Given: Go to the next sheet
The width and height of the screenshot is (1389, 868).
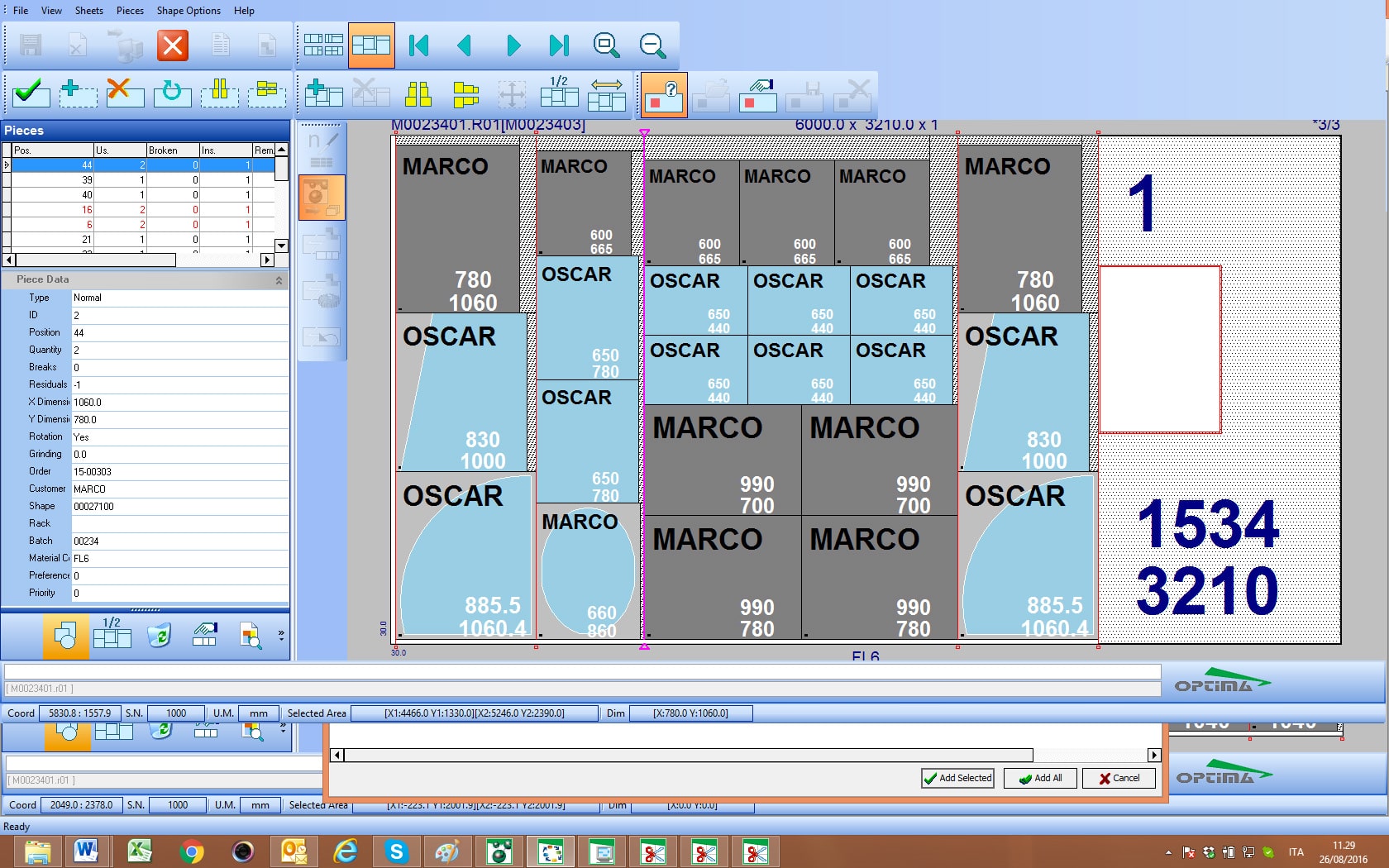Looking at the screenshot, I should click(513, 45).
